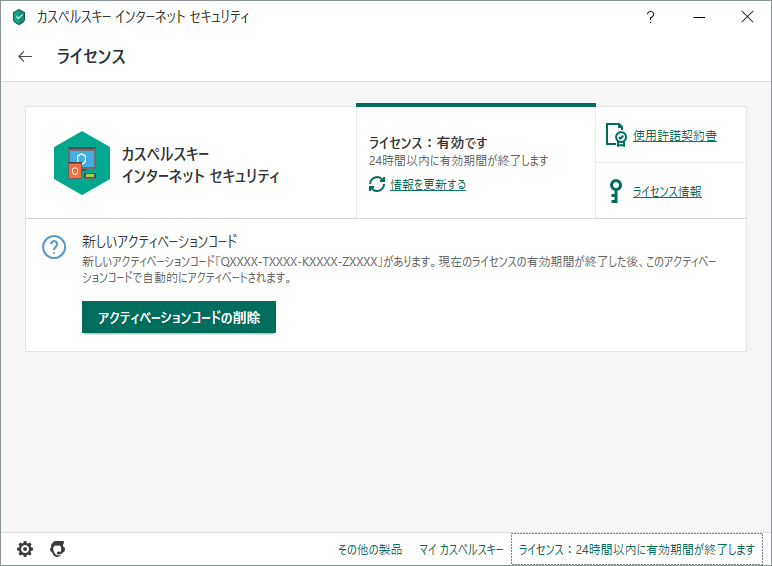772x566 pixels.
Task: Click the green shield icon in title bar
Action: tap(18, 17)
